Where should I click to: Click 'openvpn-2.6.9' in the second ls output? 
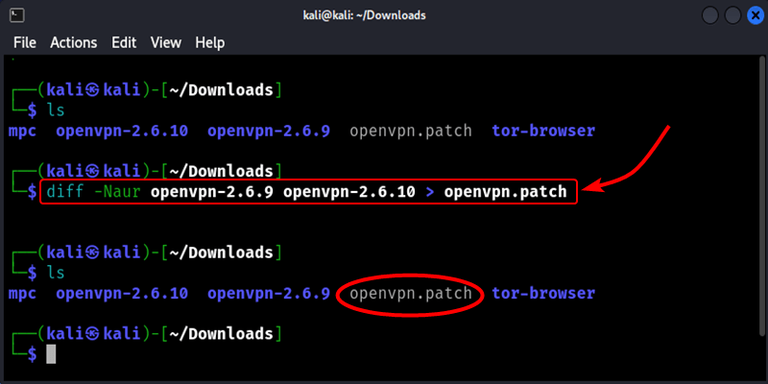(x=269, y=294)
